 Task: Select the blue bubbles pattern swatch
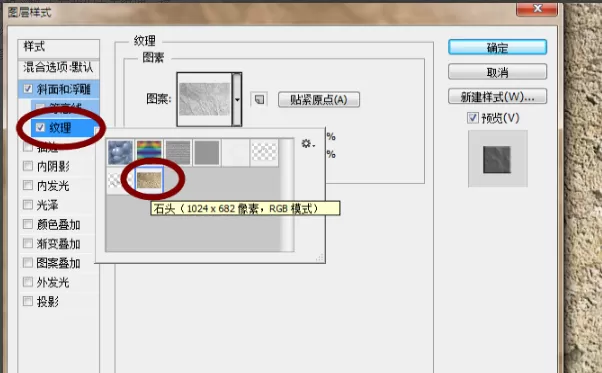[120, 153]
